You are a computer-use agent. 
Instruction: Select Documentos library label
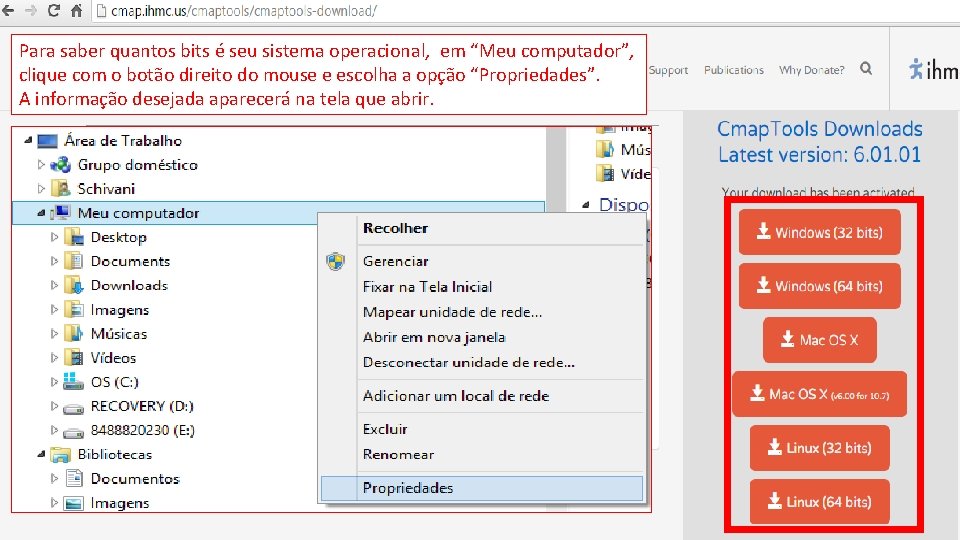(135, 478)
